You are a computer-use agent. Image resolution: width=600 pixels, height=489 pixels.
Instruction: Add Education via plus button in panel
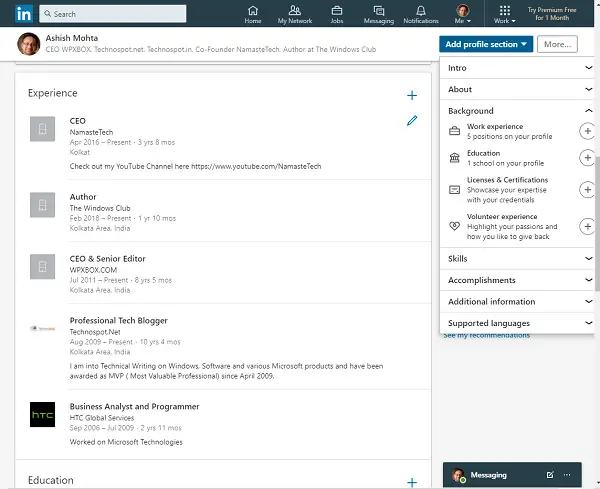coord(587,158)
